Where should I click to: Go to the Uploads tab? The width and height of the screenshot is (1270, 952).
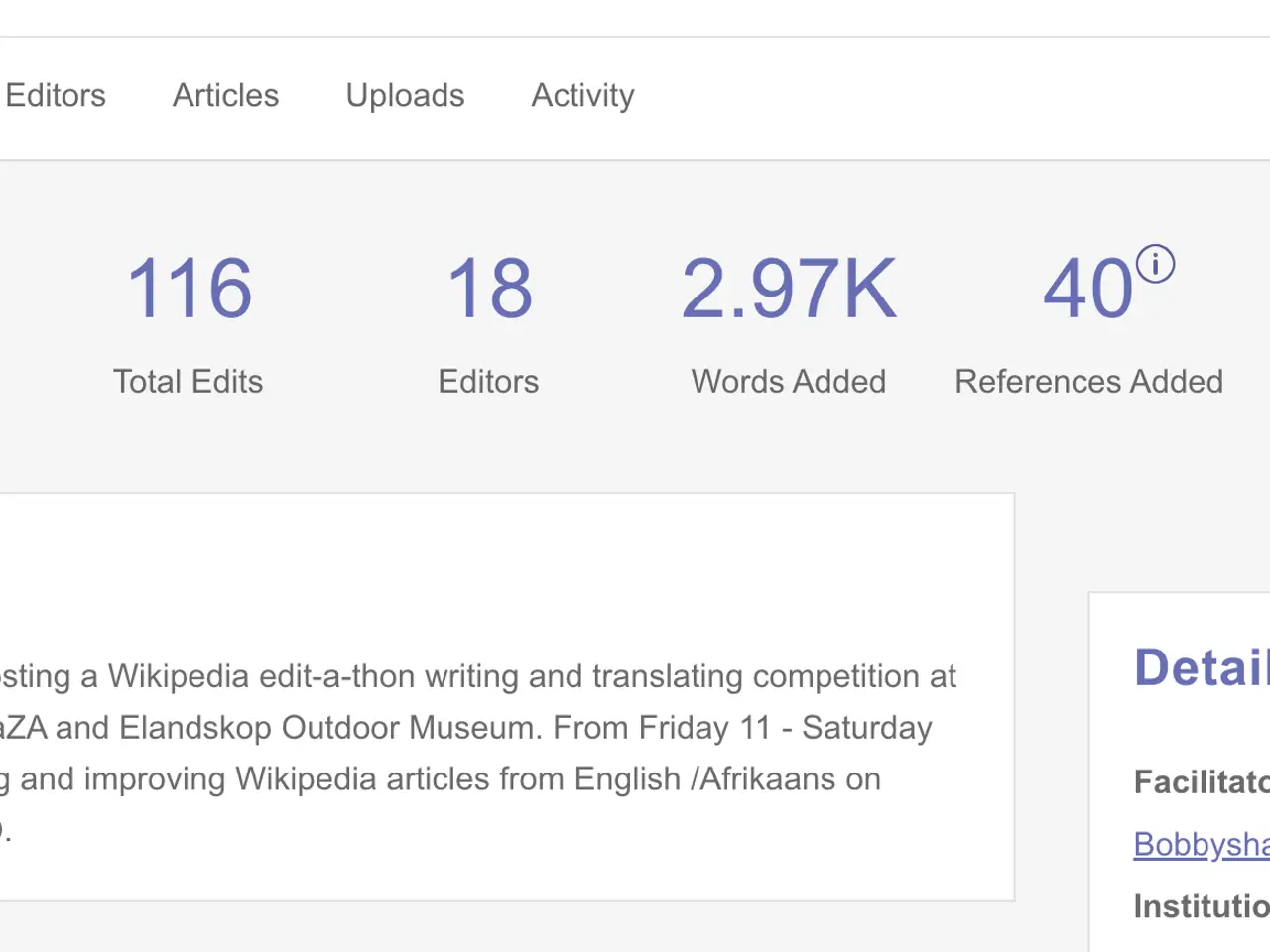pos(405,96)
